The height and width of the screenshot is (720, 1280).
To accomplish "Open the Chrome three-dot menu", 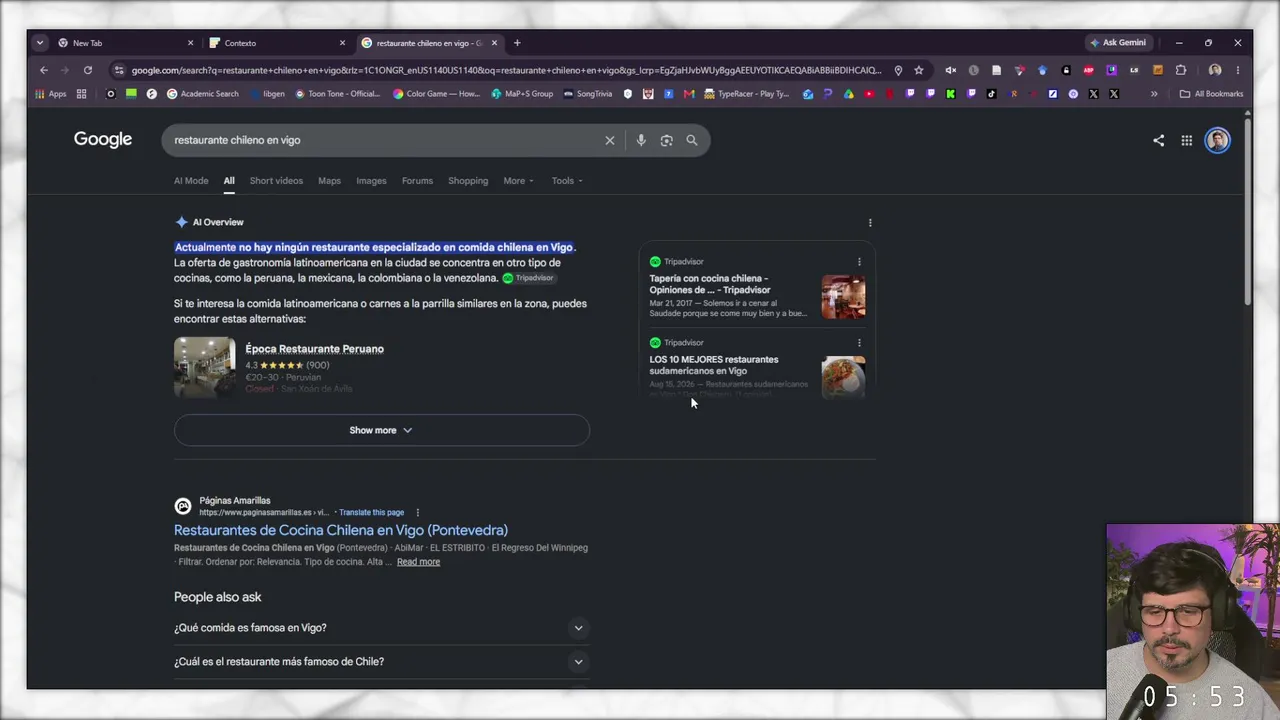I will (1238, 70).
